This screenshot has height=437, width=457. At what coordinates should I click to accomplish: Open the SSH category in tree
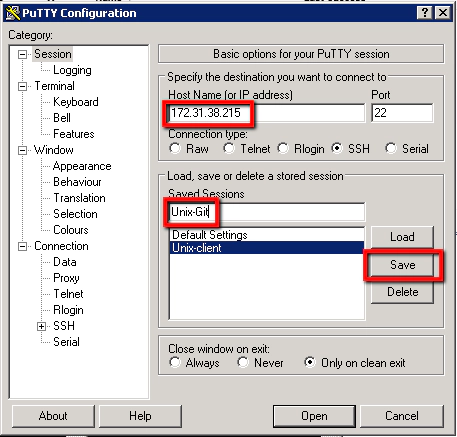coord(64,326)
